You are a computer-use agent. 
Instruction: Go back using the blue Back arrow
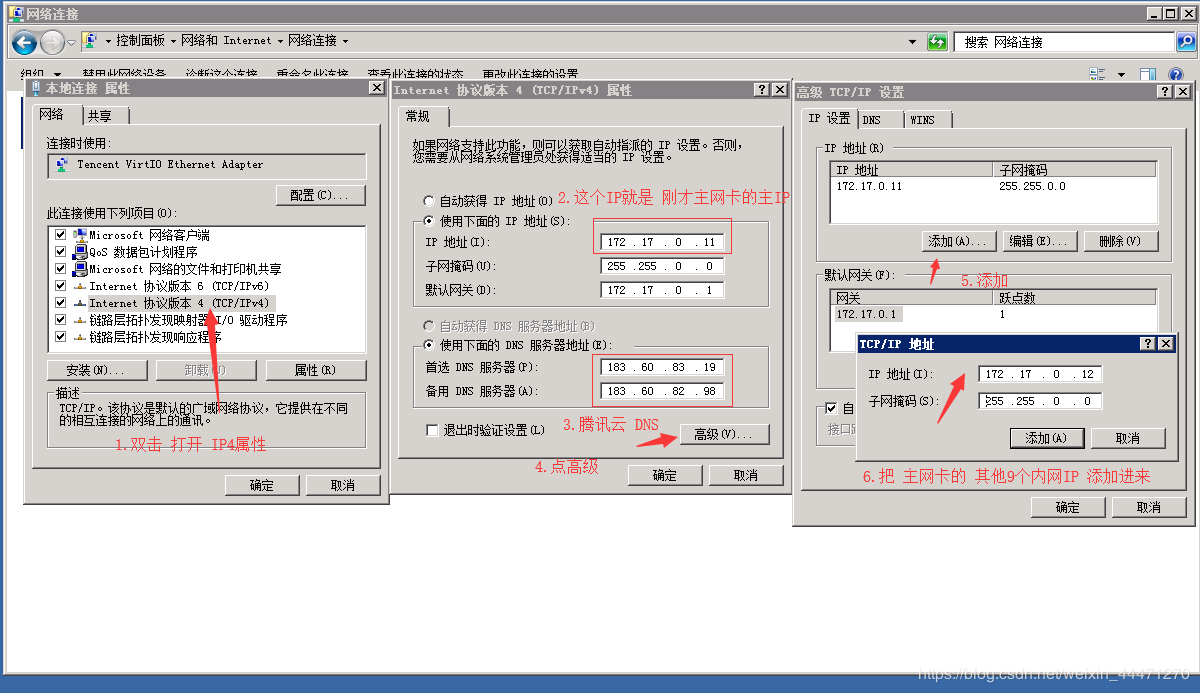click(25, 42)
